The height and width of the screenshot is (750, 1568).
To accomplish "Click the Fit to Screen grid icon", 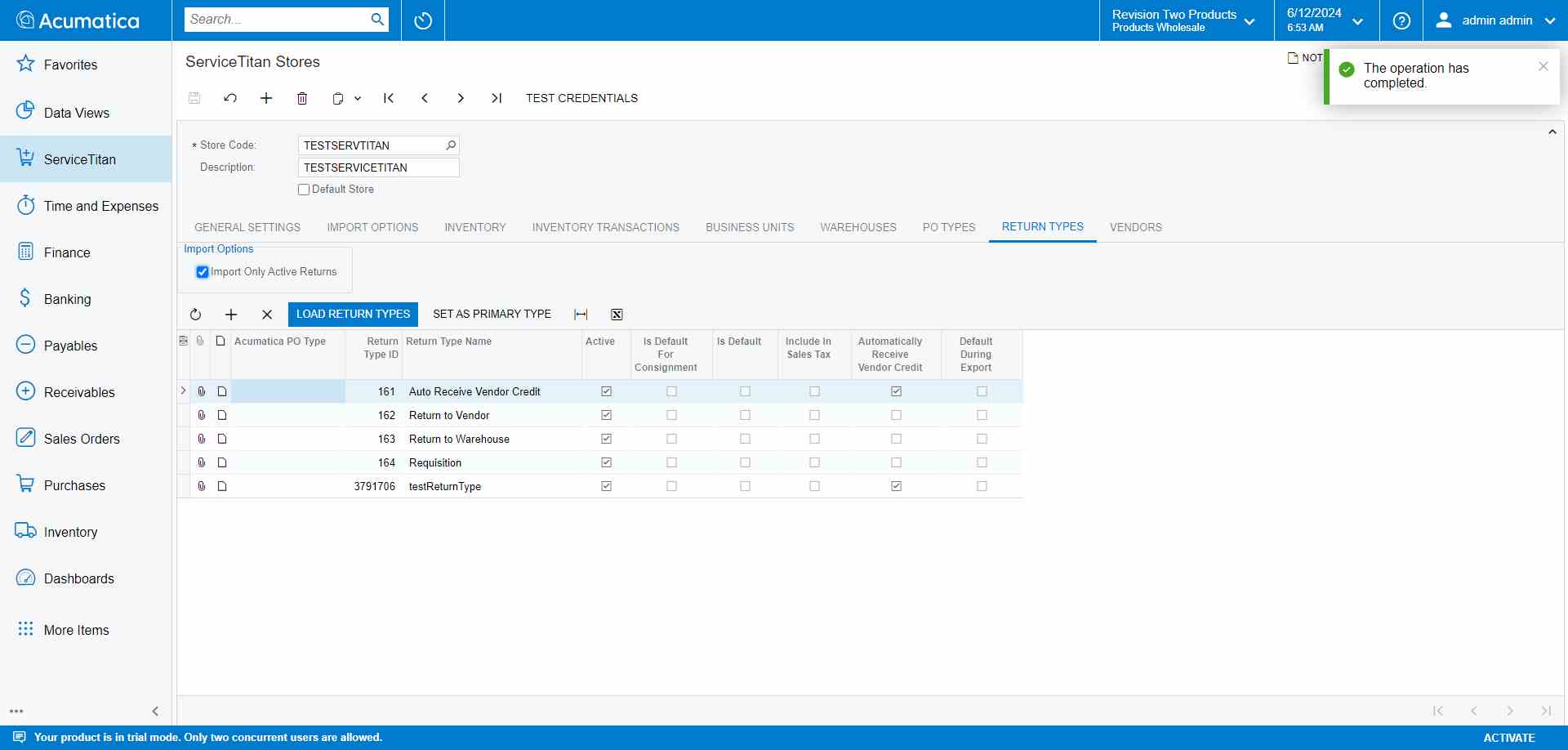I will [x=581, y=315].
